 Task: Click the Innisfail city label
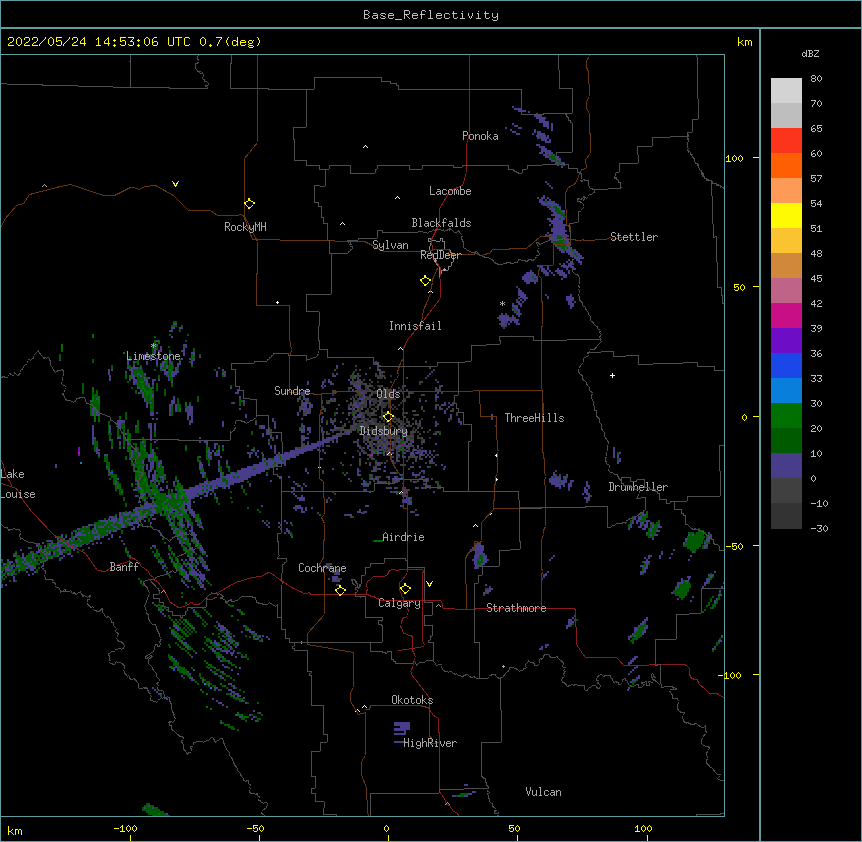point(415,326)
